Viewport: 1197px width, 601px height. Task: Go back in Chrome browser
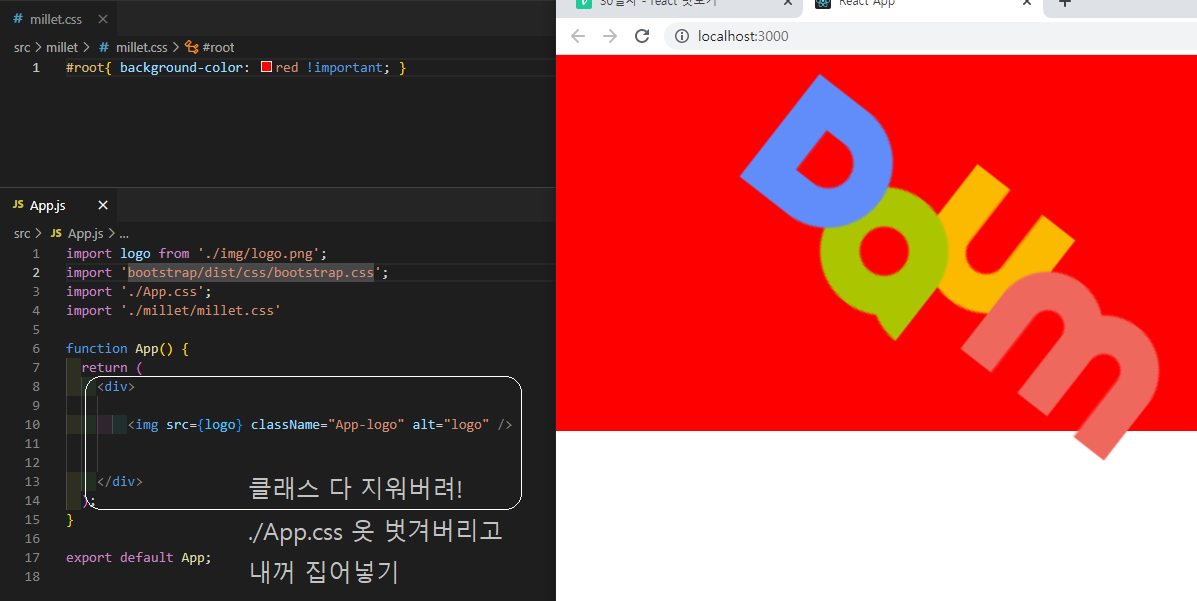click(578, 36)
